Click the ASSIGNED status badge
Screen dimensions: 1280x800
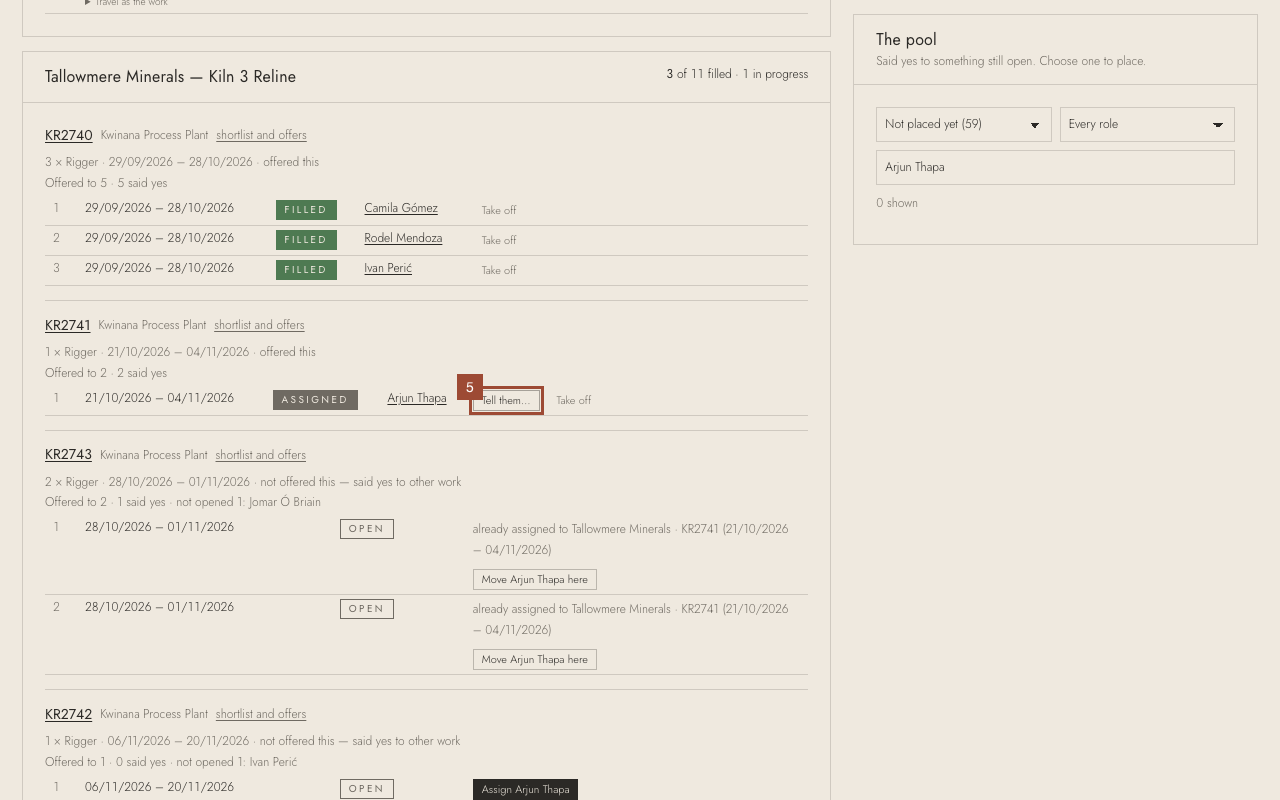(x=315, y=400)
